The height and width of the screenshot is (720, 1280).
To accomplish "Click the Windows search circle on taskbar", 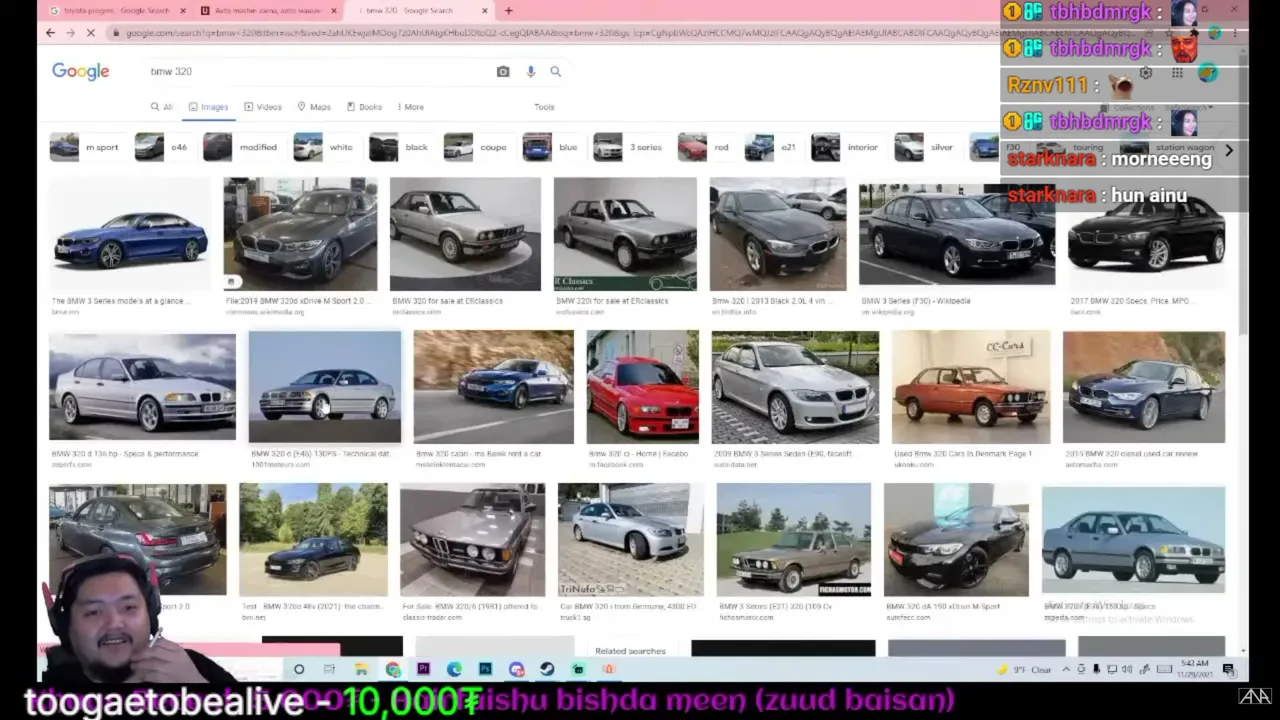I will [x=299, y=669].
